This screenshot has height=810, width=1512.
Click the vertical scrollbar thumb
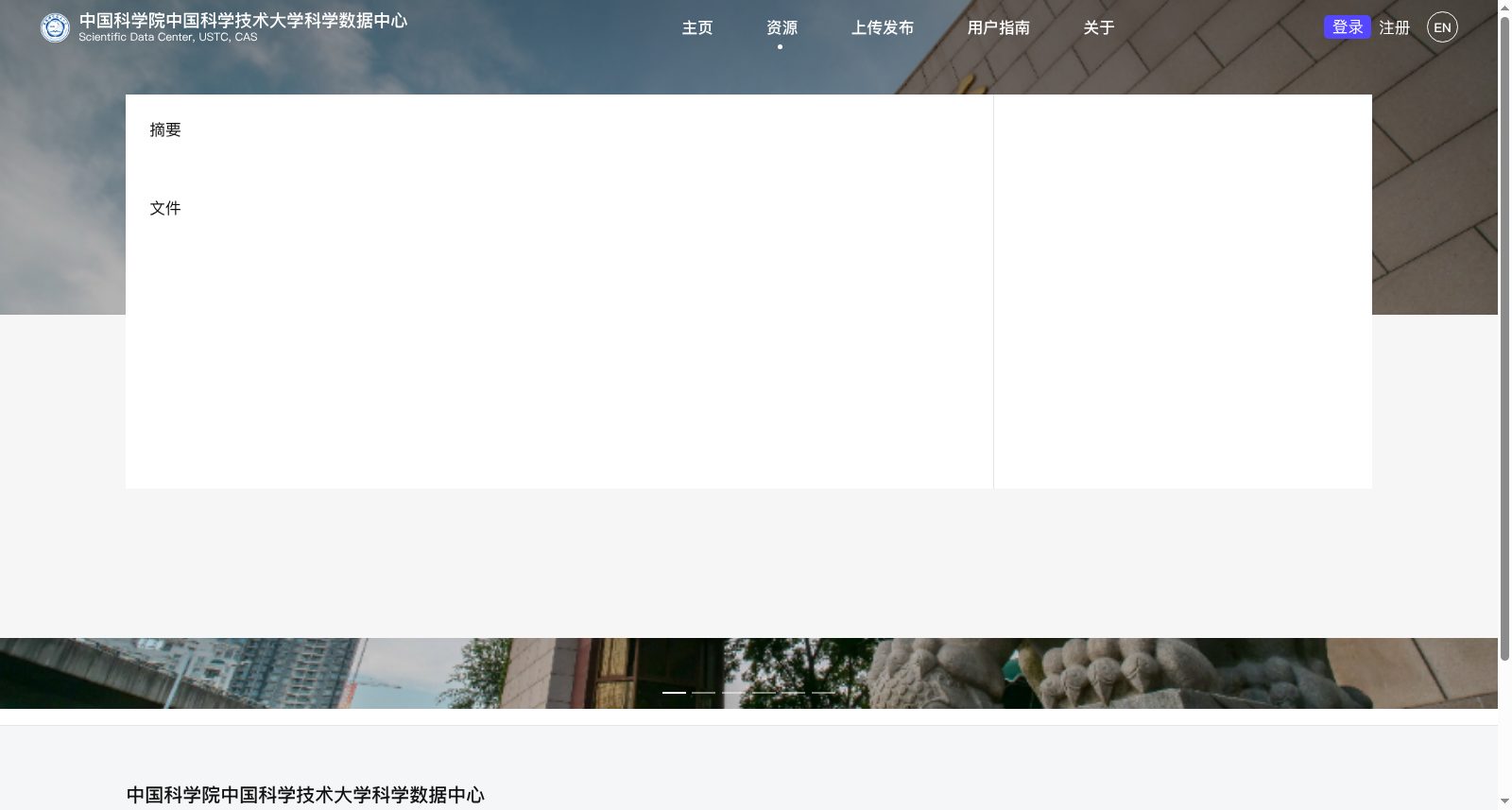(1504, 337)
